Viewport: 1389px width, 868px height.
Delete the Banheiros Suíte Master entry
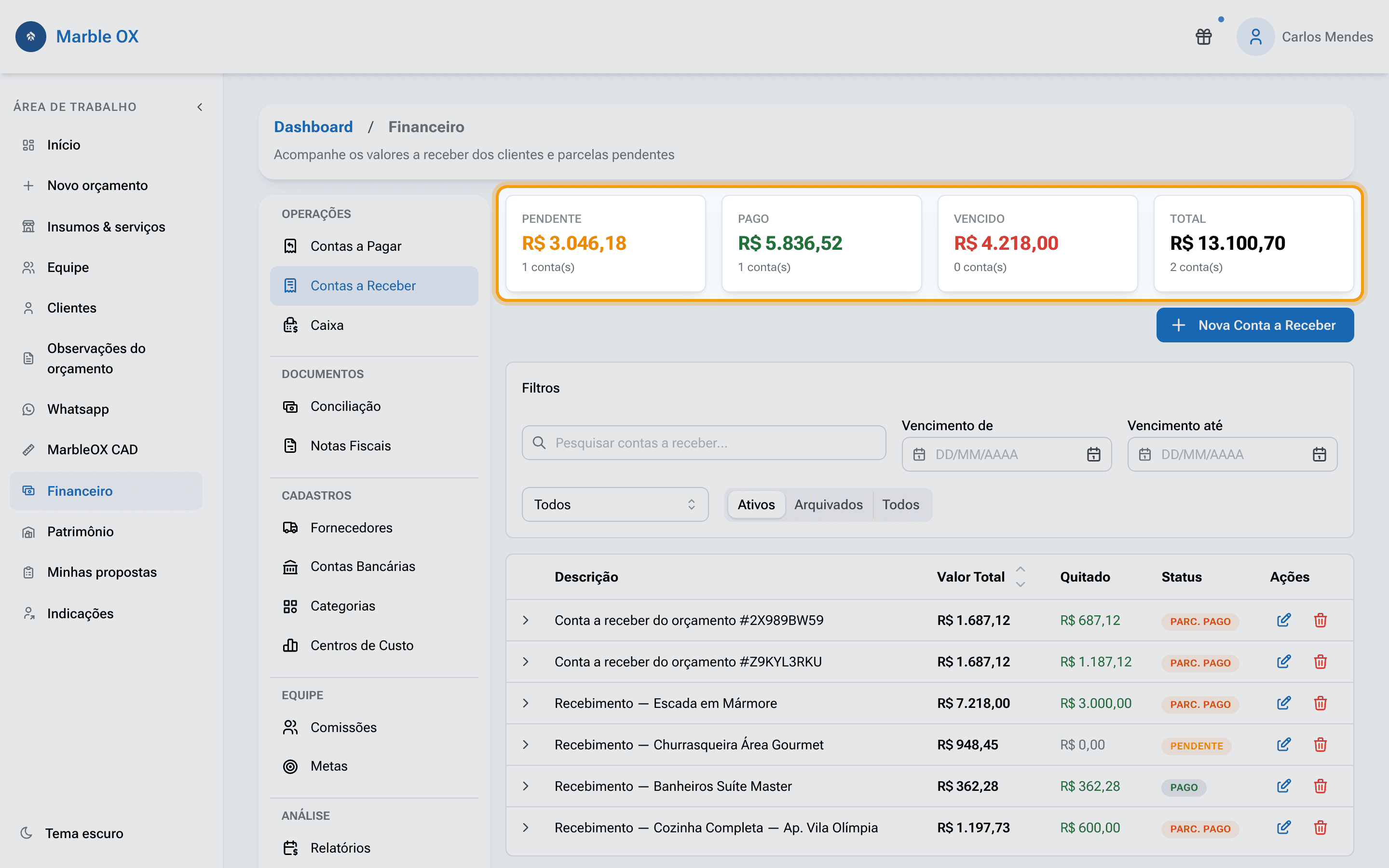pos(1320,786)
